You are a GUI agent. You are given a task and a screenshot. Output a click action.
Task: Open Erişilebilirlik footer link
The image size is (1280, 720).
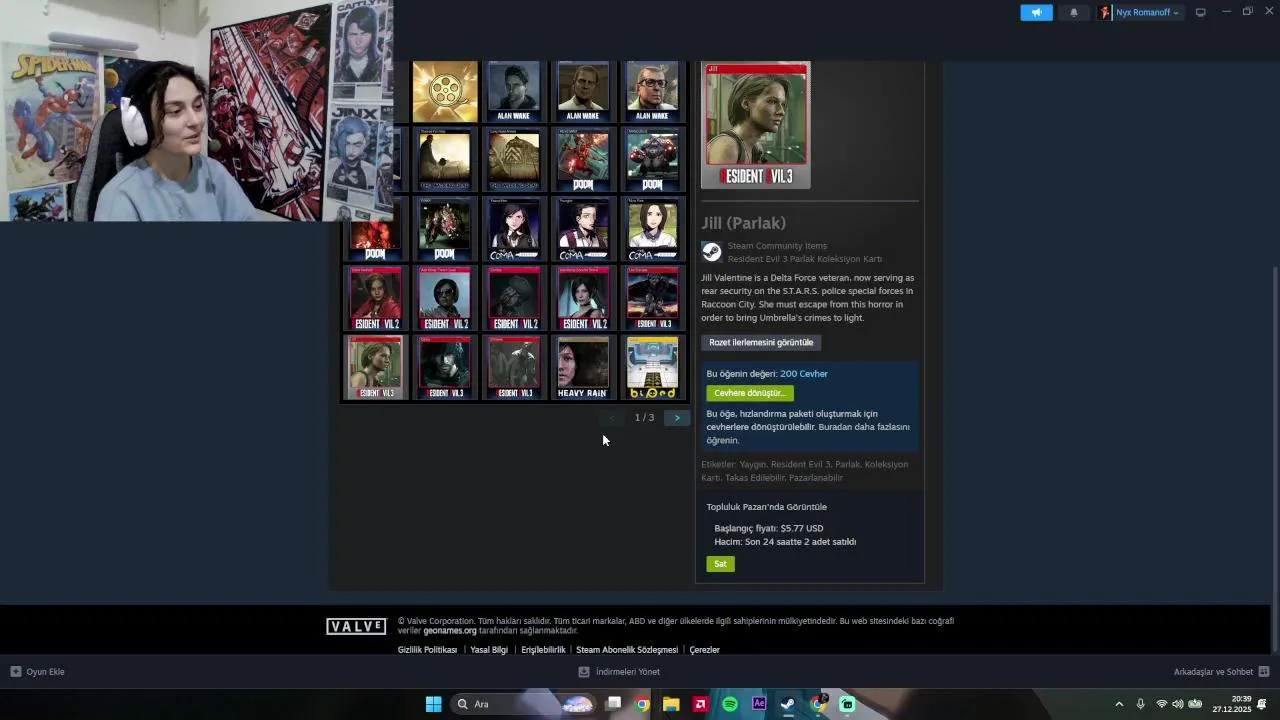tap(543, 650)
